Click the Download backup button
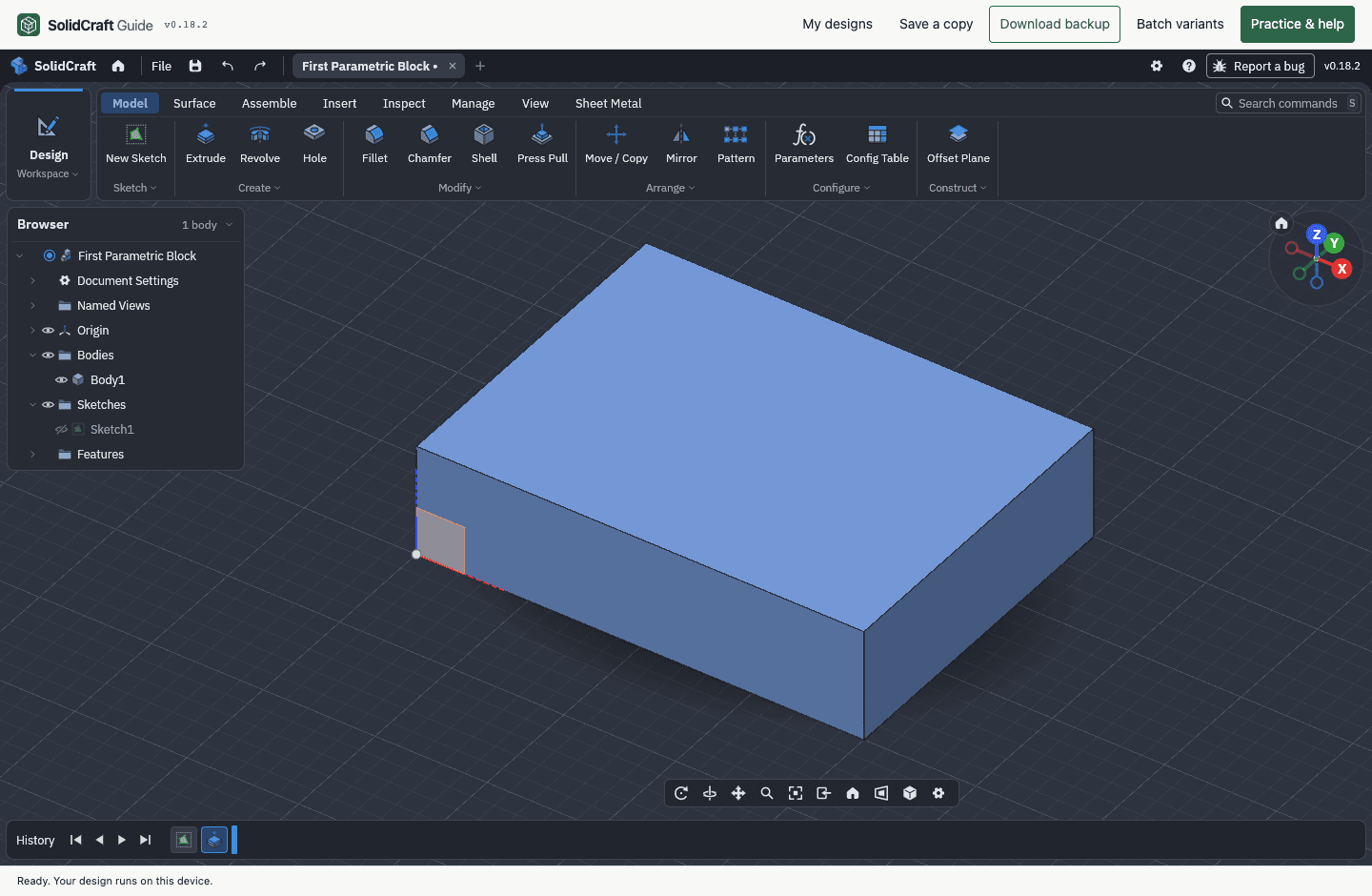 (x=1055, y=24)
